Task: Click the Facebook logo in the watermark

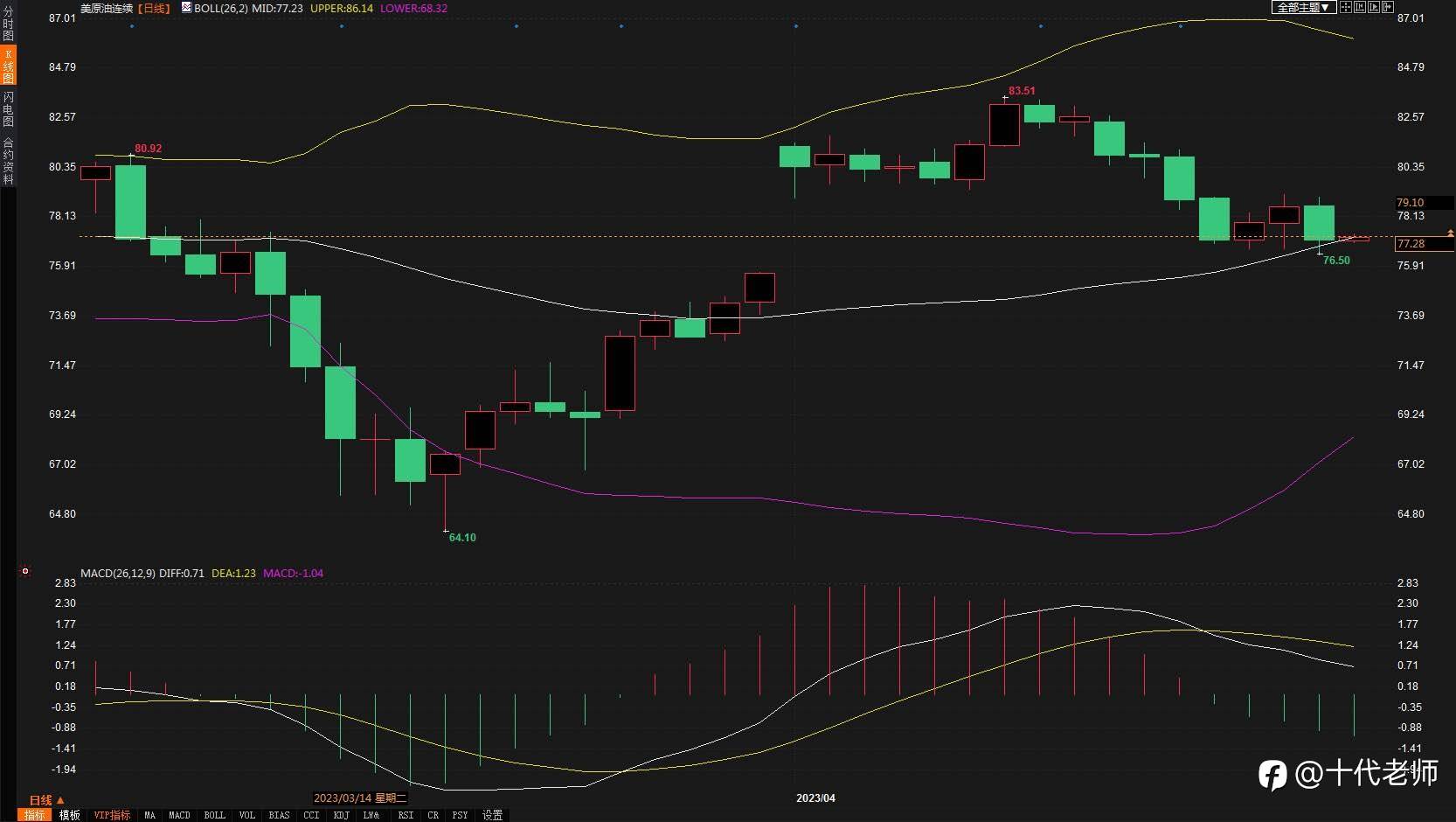Action: (1272, 775)
